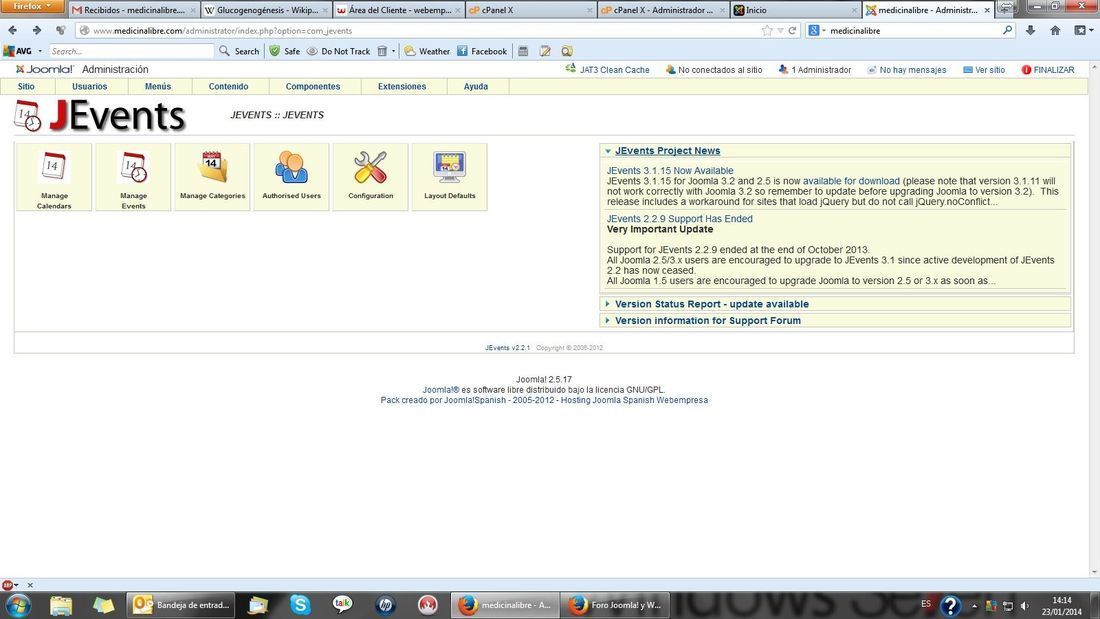Viewport: 1100px width, 619px height.
Task: Click No hay mensajes link
Action: [x=906, y=69]
